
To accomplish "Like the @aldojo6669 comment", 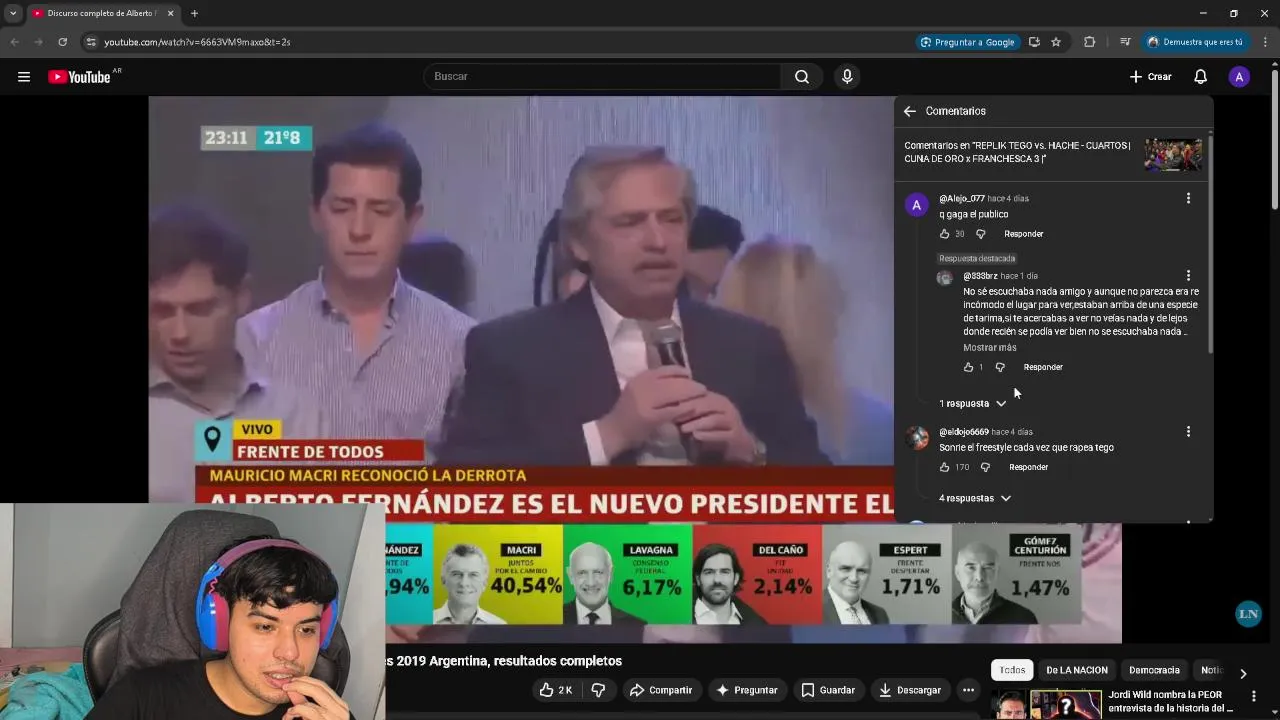I will click(x=944, y=467).
